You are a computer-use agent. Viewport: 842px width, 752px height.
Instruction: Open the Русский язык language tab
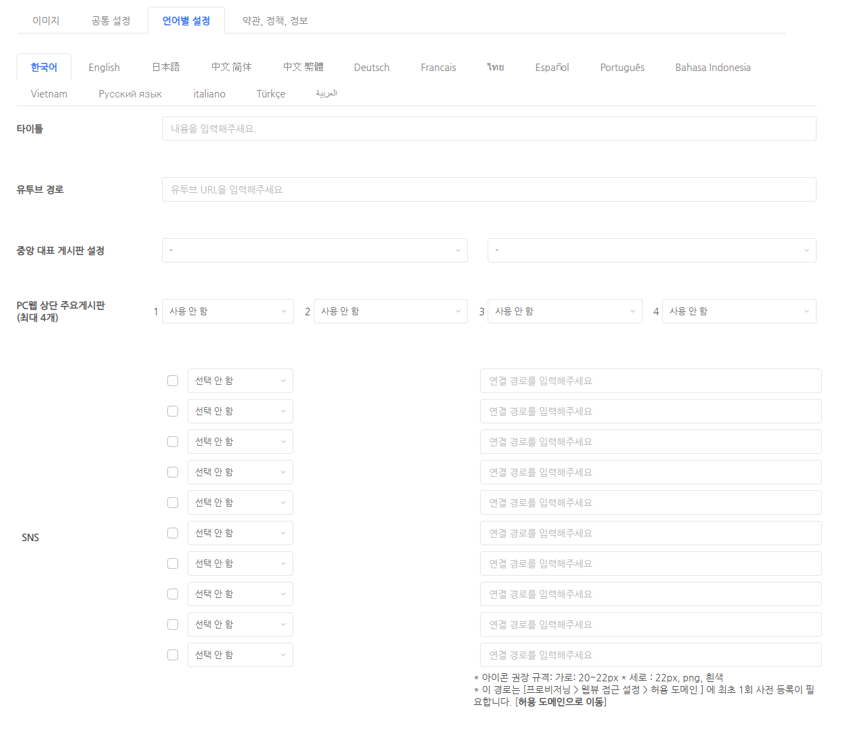click(130, 93)
